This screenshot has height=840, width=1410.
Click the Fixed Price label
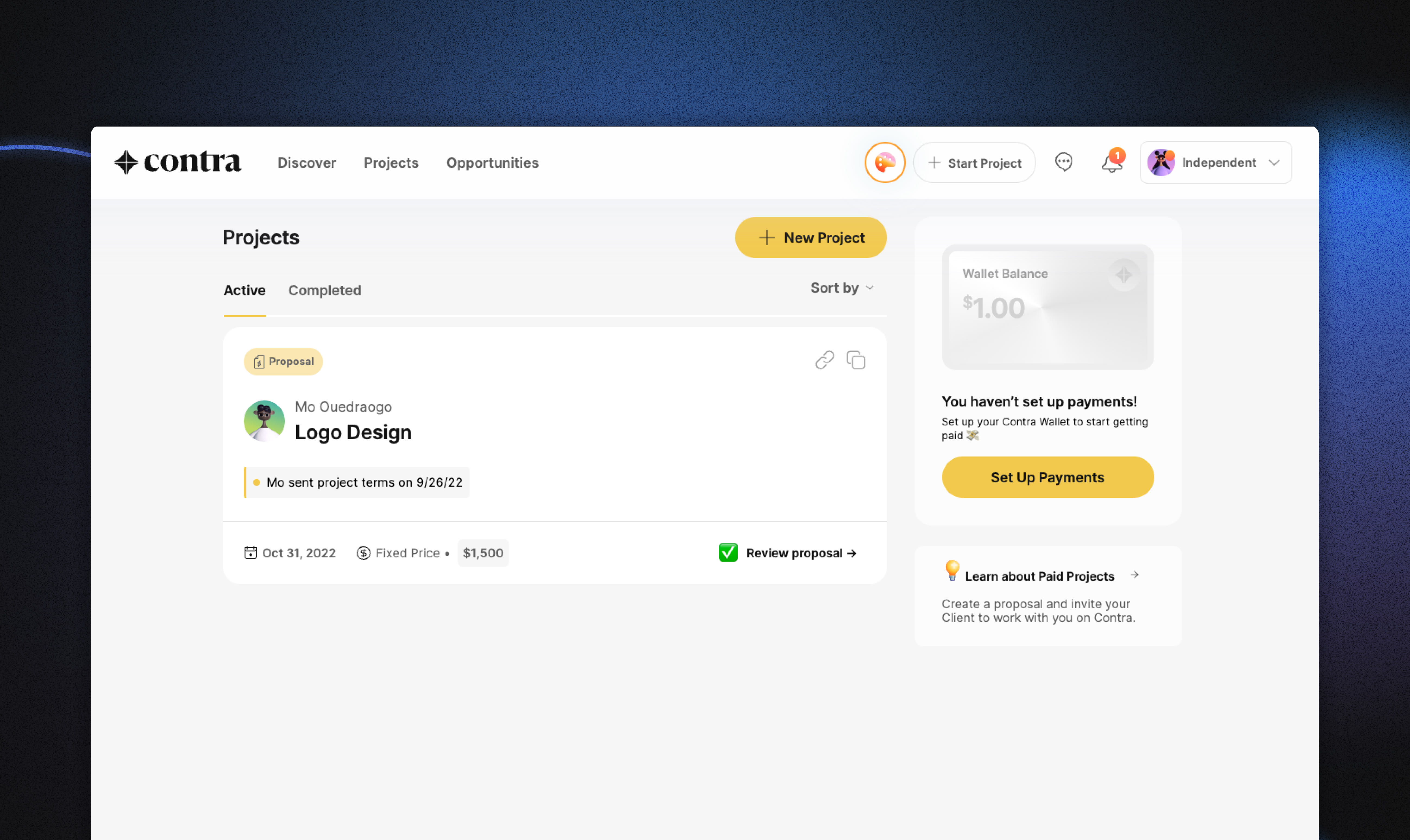click(x=408, y=553)
